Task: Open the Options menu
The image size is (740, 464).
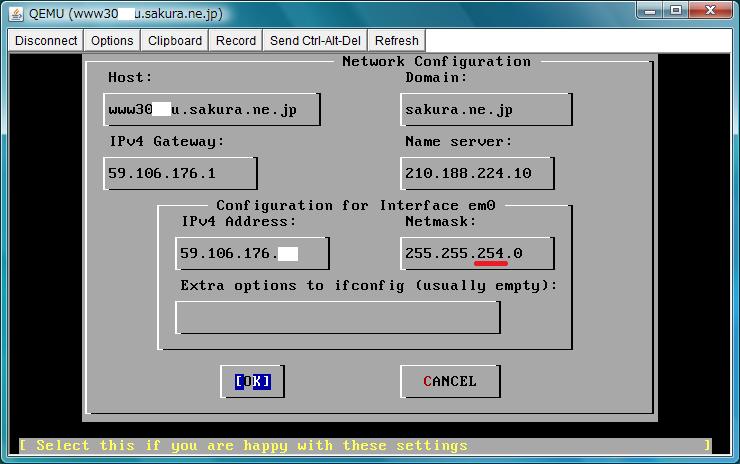Action: tap(112, 41)
